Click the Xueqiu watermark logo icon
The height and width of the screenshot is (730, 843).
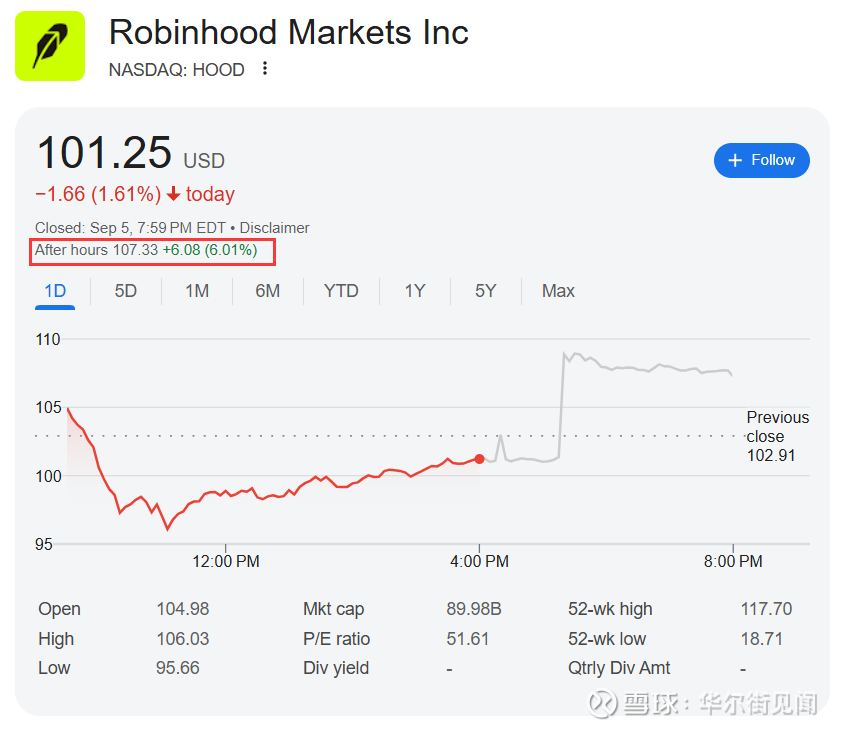pos(601,704)
